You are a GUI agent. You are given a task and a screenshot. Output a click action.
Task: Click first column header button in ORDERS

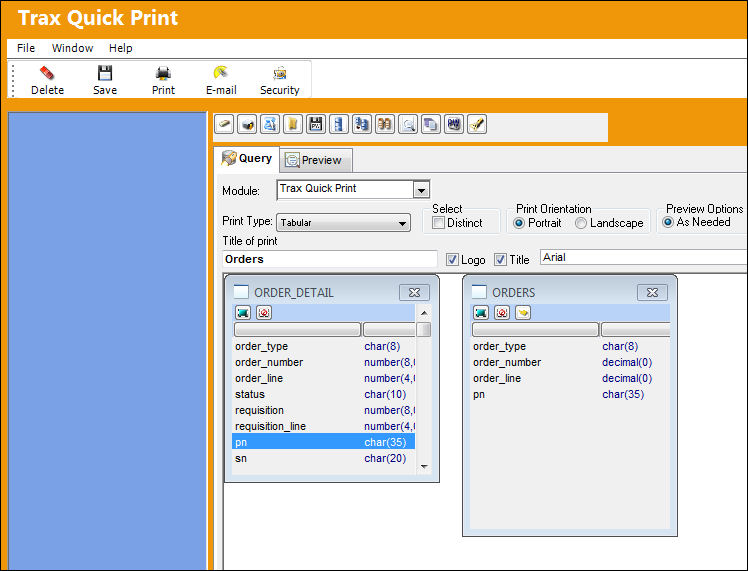point(535,329)
